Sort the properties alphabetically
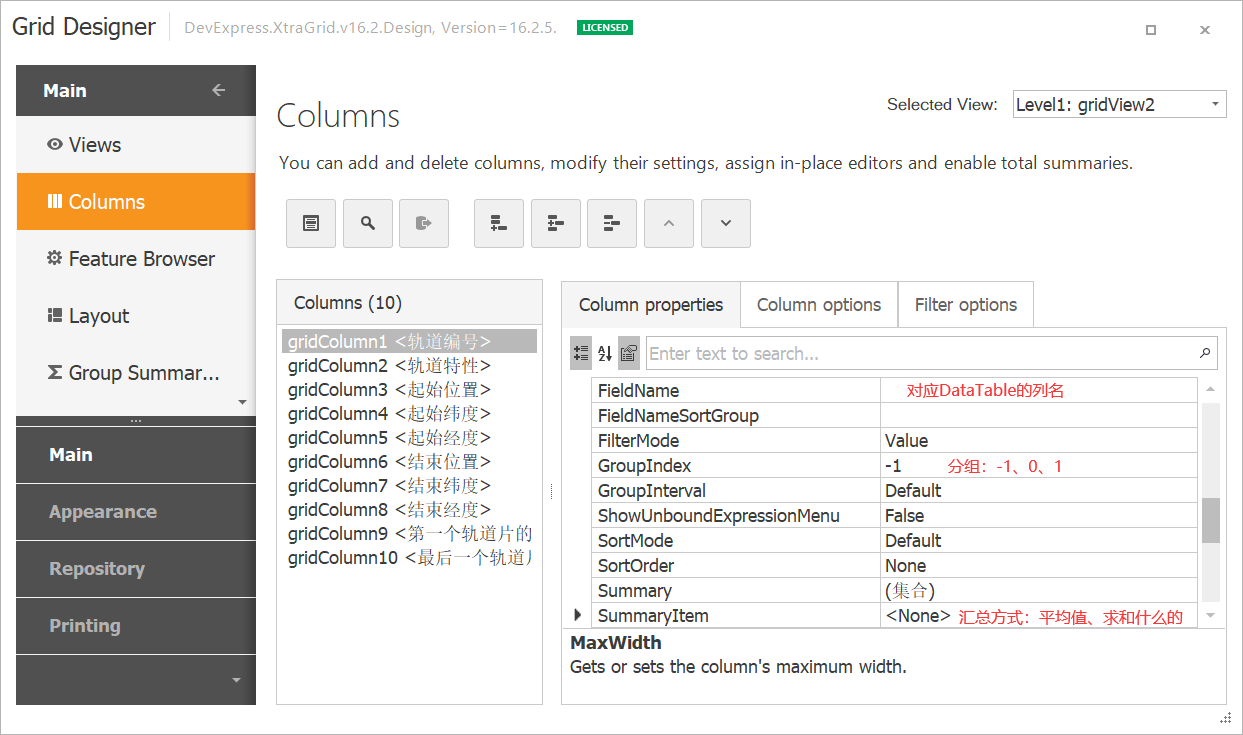Viewport: 1243px width, 735px height. (x=605, y=353)
